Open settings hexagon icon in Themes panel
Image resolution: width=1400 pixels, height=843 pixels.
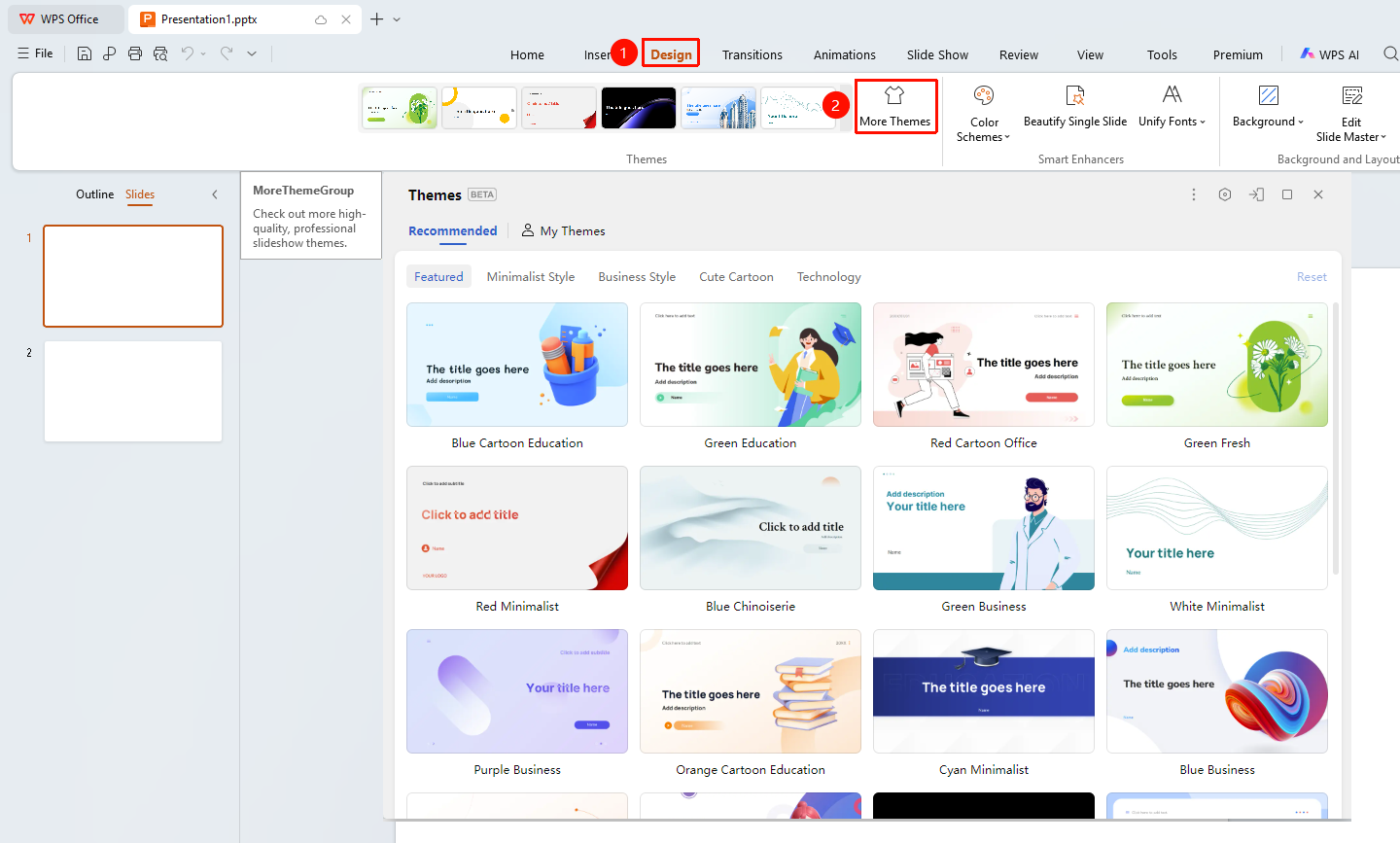pos(1225,194)
